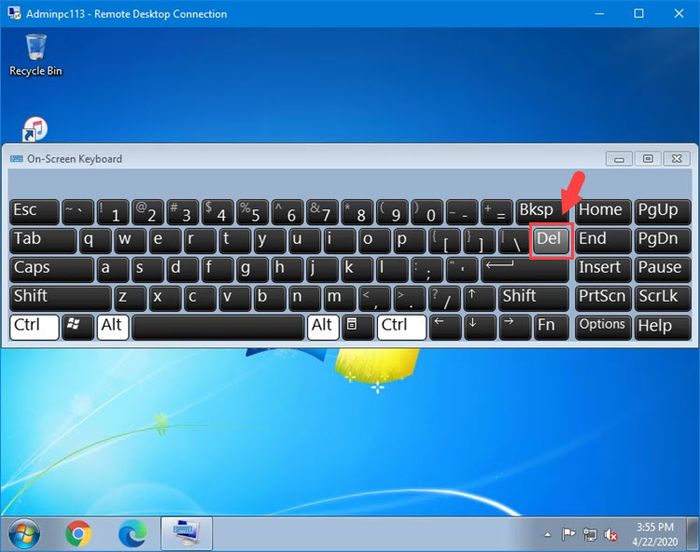Image resolution: width=700 pixels, height=552 pixels.
Task: Click the Home key
Action: [603, 212]
